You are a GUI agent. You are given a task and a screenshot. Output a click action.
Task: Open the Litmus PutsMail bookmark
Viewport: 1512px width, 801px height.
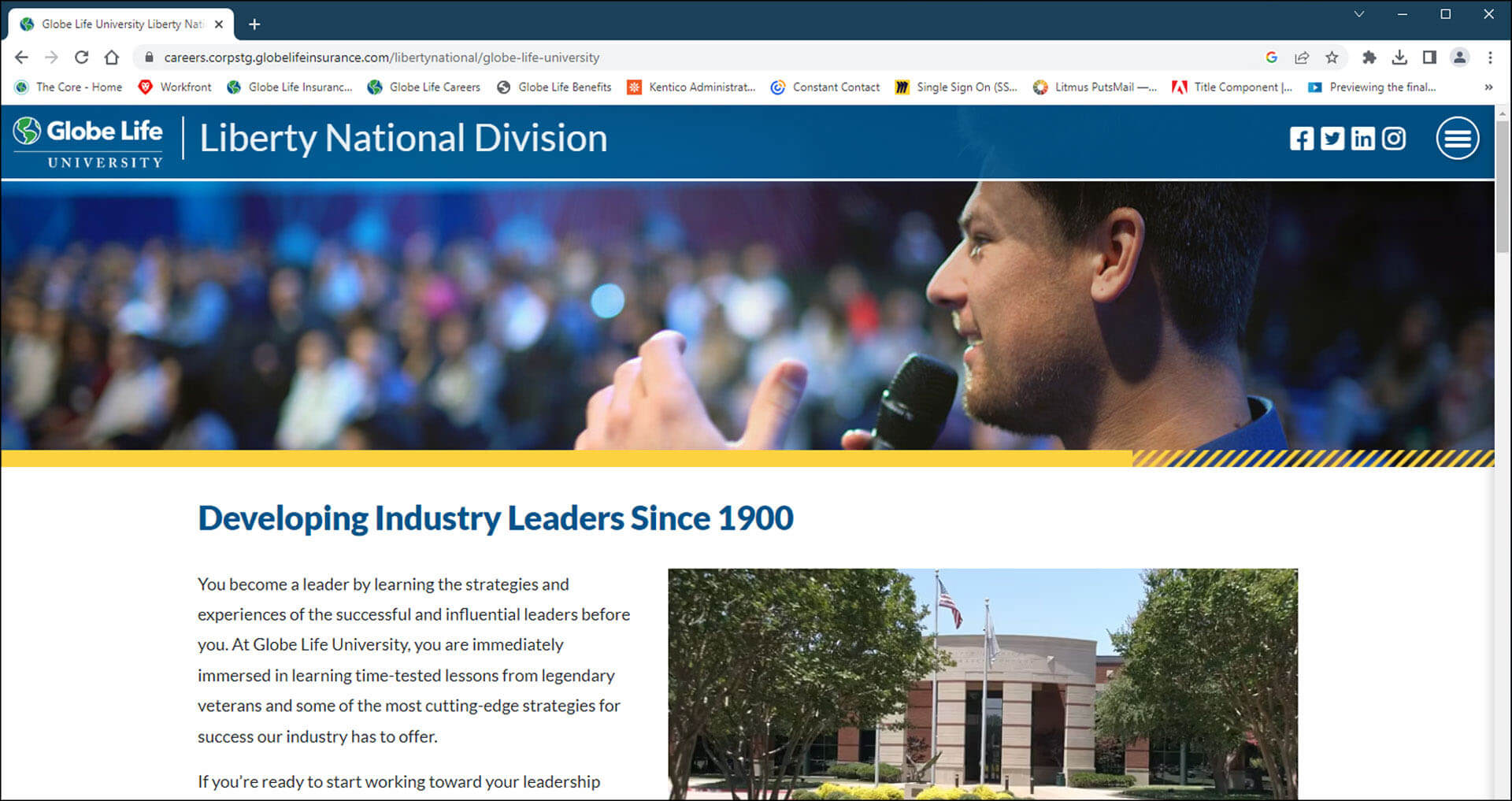click(1095, 87)
